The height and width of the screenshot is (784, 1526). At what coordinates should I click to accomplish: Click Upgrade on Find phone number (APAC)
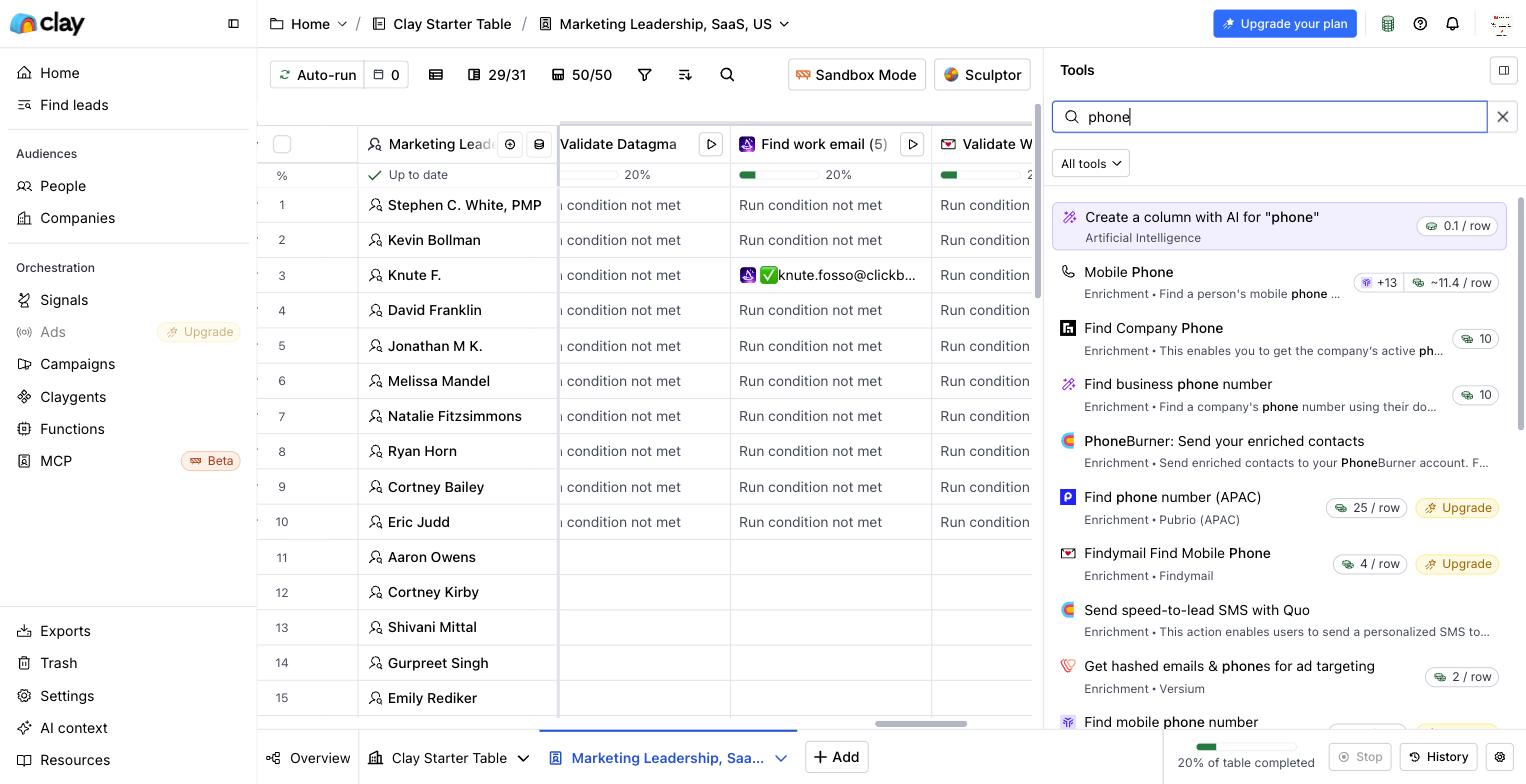1457,508
